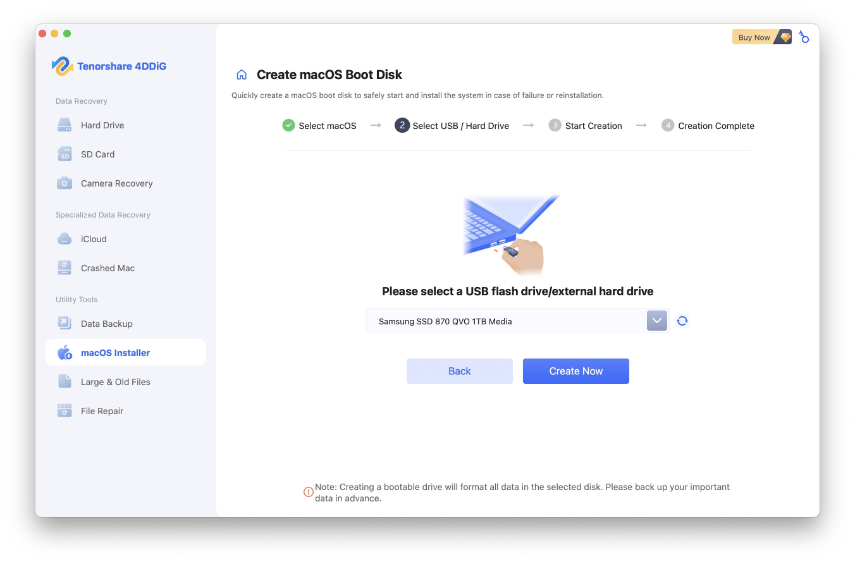The height and width of the screenshot is (564, 855).
Task: Select the Samsung SSD 870 QVO field
Action: [x=517, y=321]
